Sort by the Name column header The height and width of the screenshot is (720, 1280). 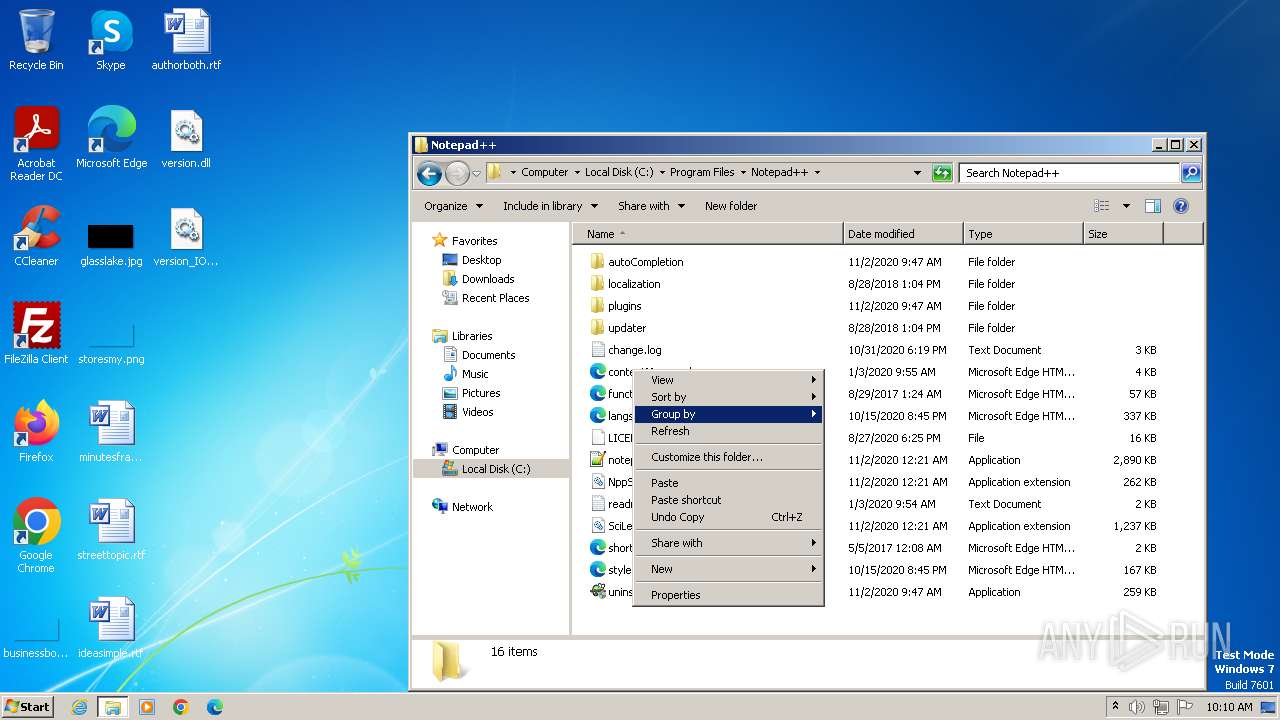click(x=708, y=234)
